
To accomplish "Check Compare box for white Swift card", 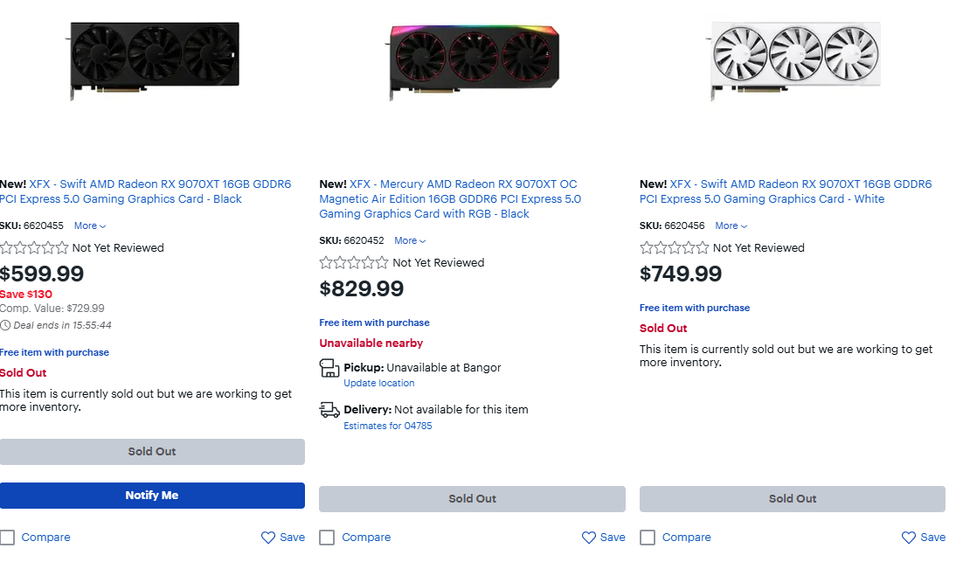I will point(647,537).
